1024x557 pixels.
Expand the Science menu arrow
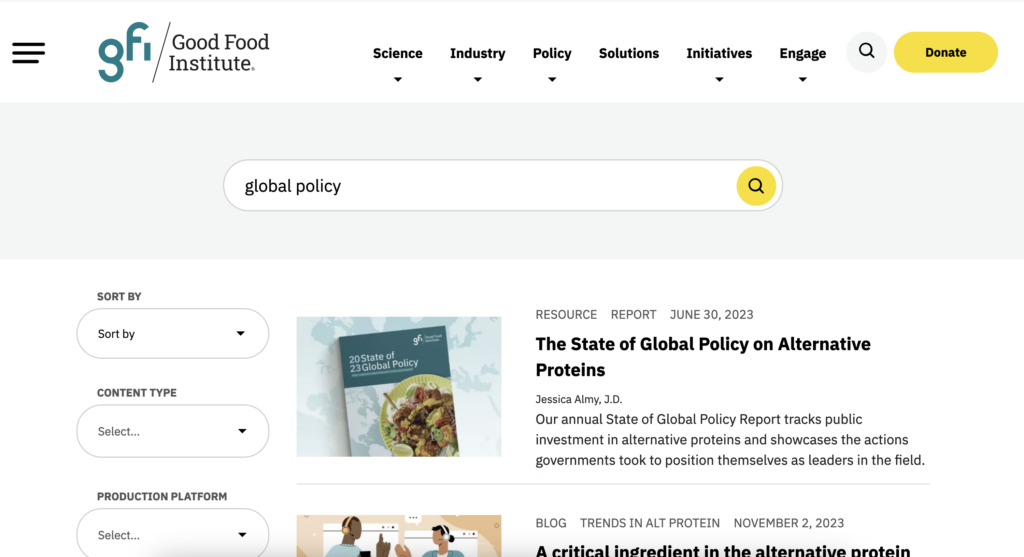click(398, 80)
